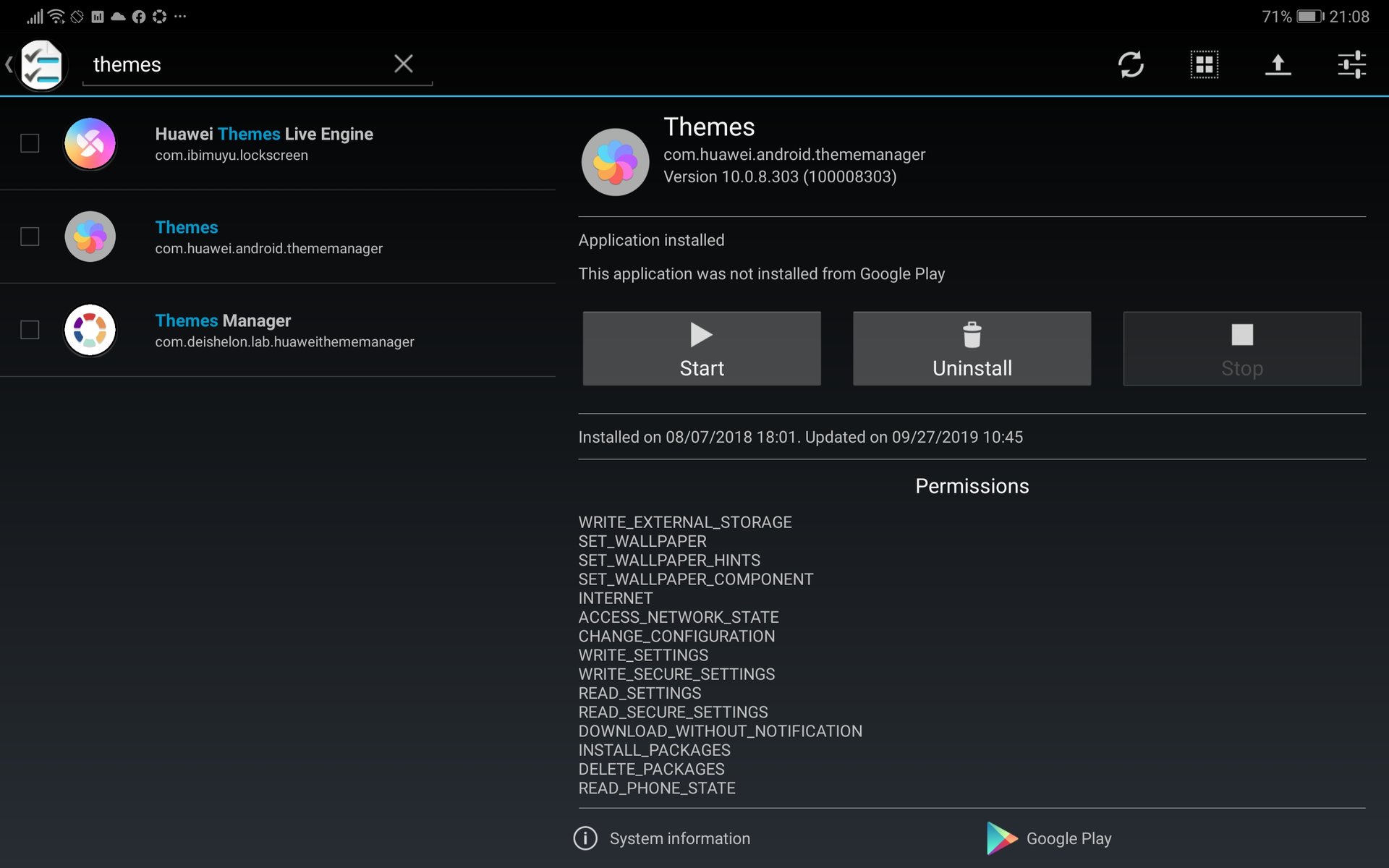Tap com.huawei.android.thememanager in details header
The image size is (1389, 868).
(x=794, y=154)
